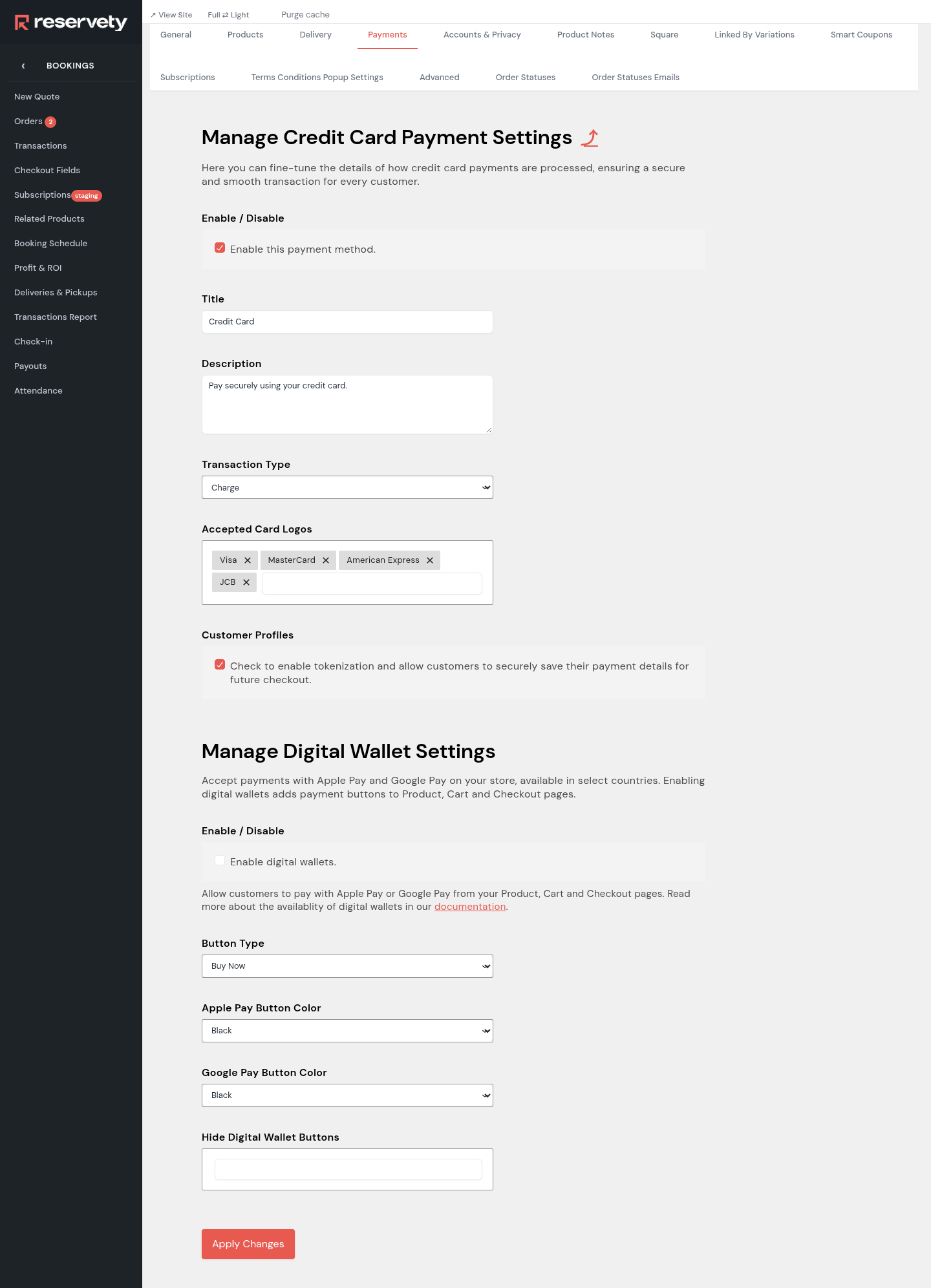Click the Reservety logo icon
Viewport: 931px width, 1288px height.
click(21, 23)
